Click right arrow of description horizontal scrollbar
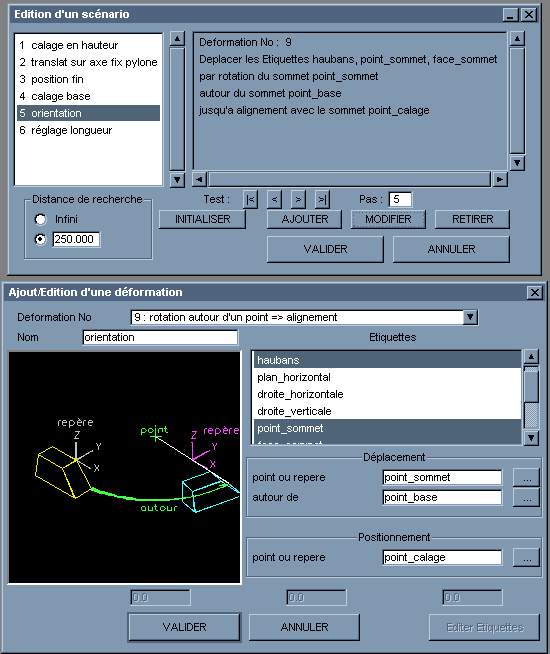550x654 pixels. (x=500, y=179)
